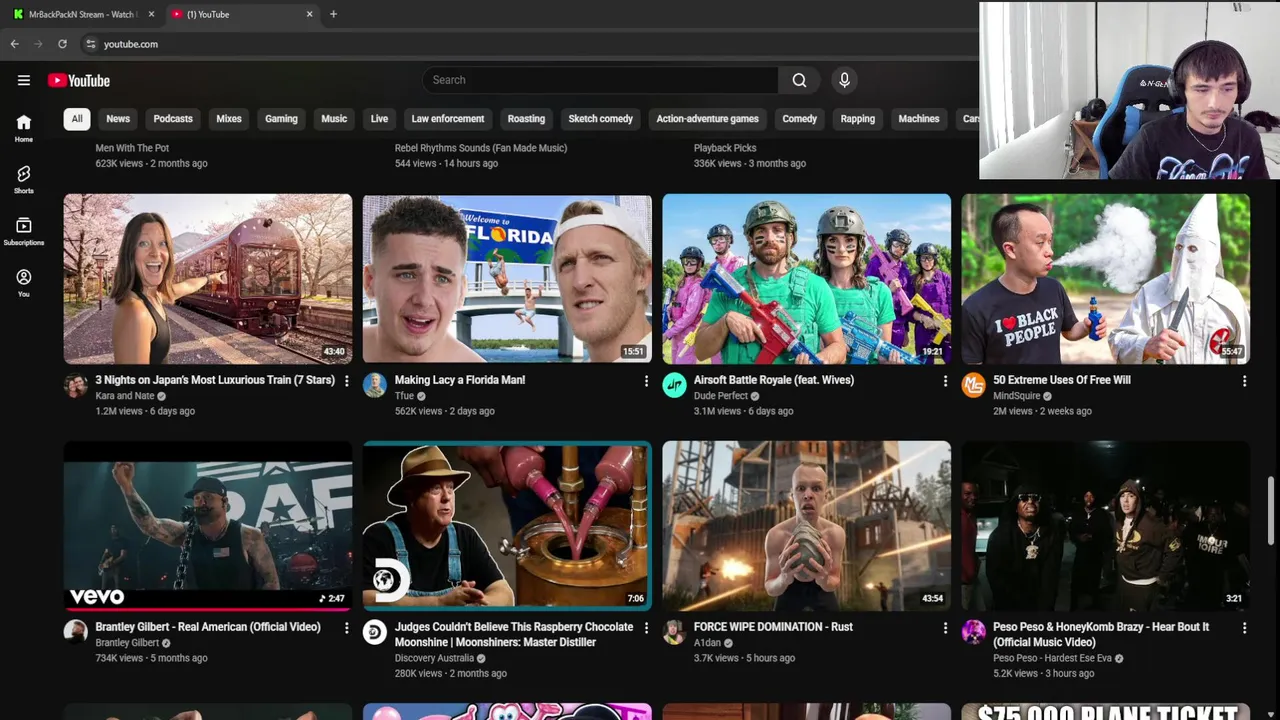Open the 3 Nights on Japan's Train title

click(x=215, y=380)
